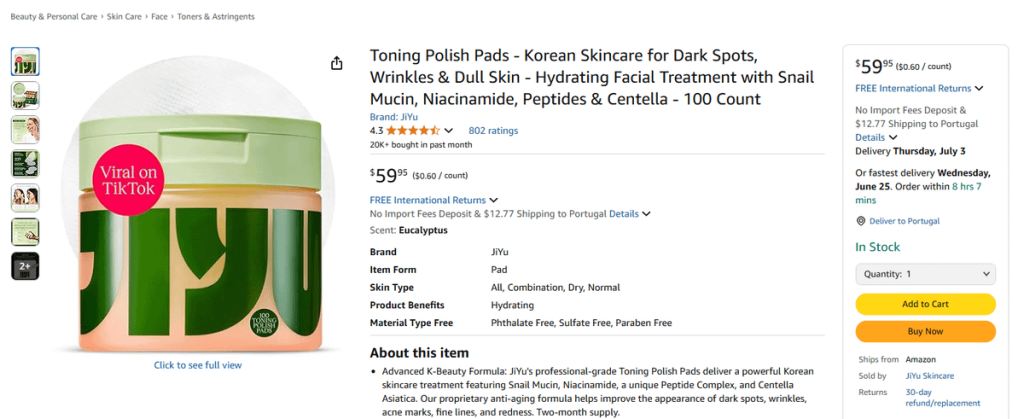Click the share icon above product image
1024x419 pixels.
(x=337, y=63)
